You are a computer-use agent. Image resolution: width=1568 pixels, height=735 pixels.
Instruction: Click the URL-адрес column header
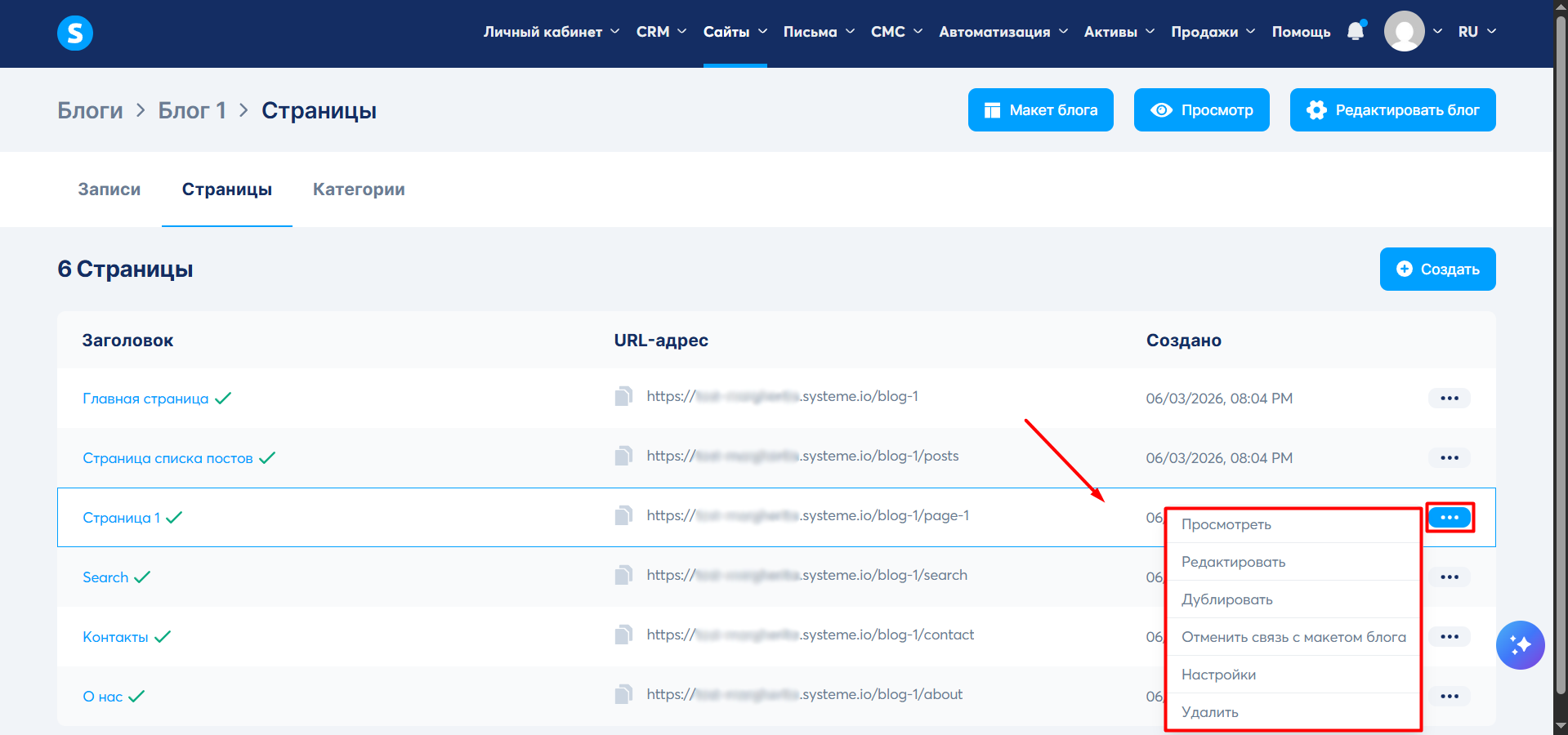[x=661, y=341]
